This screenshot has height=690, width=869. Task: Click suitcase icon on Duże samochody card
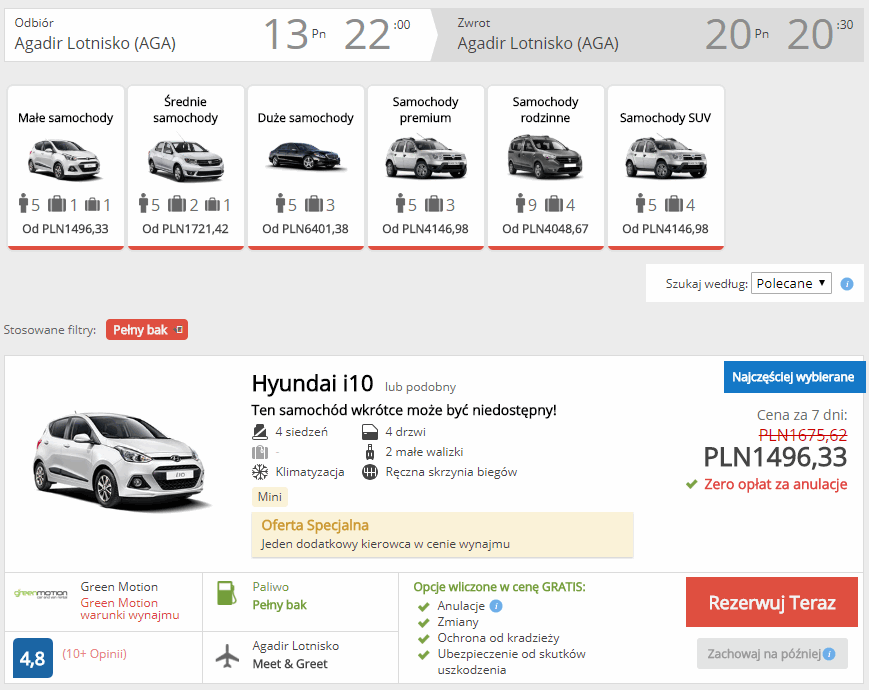pyautogui.click(x=313, y=204)
